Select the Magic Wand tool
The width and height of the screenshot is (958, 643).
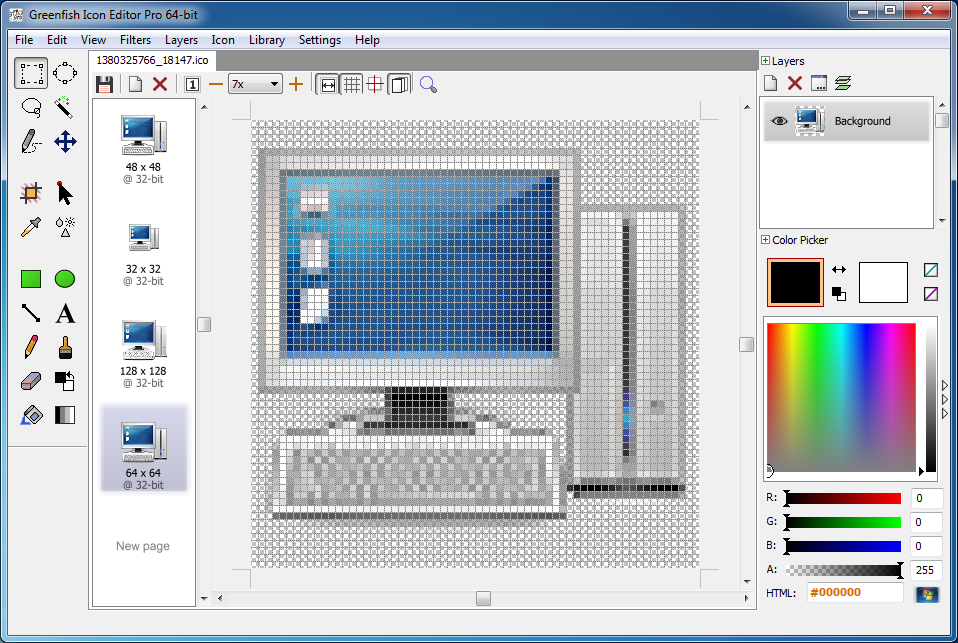coord(64,107)
